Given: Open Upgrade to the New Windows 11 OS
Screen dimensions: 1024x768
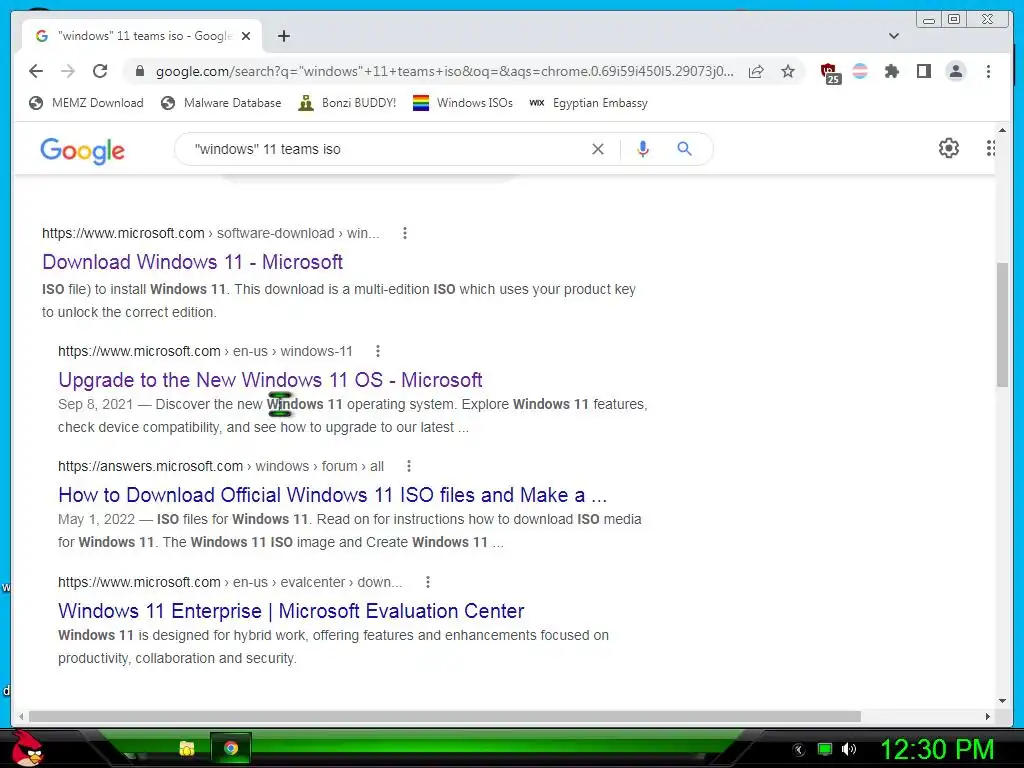Looking at the screenshot, I should [x=270, y=380].
